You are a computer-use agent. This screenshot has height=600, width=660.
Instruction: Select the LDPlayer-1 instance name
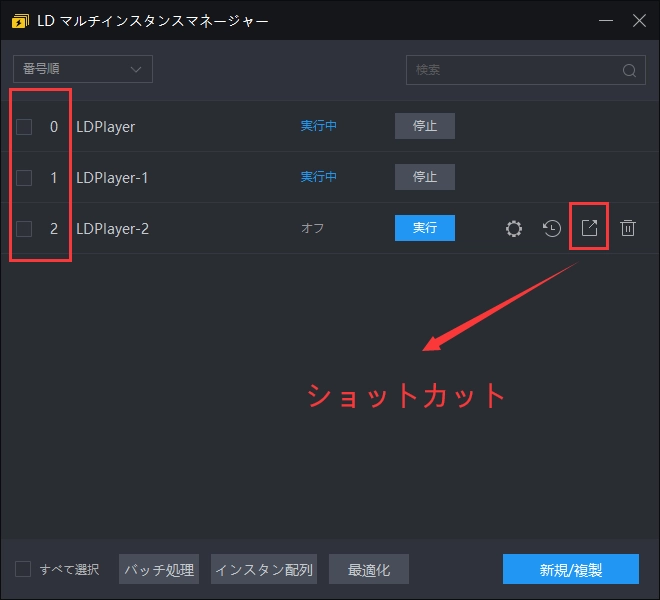(x=112, y=178)
